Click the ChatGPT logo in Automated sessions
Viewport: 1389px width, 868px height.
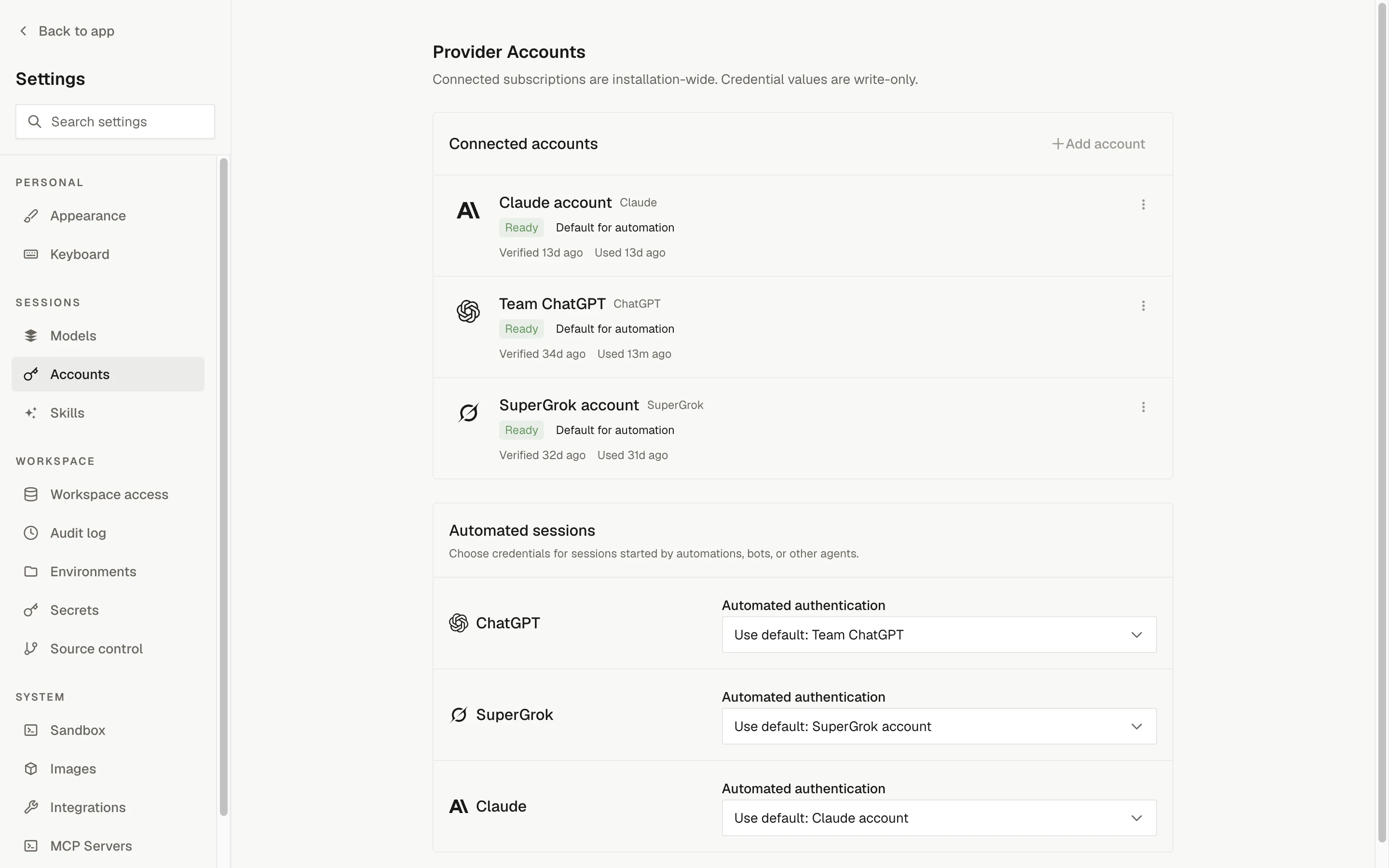click(x=459, y=623)
